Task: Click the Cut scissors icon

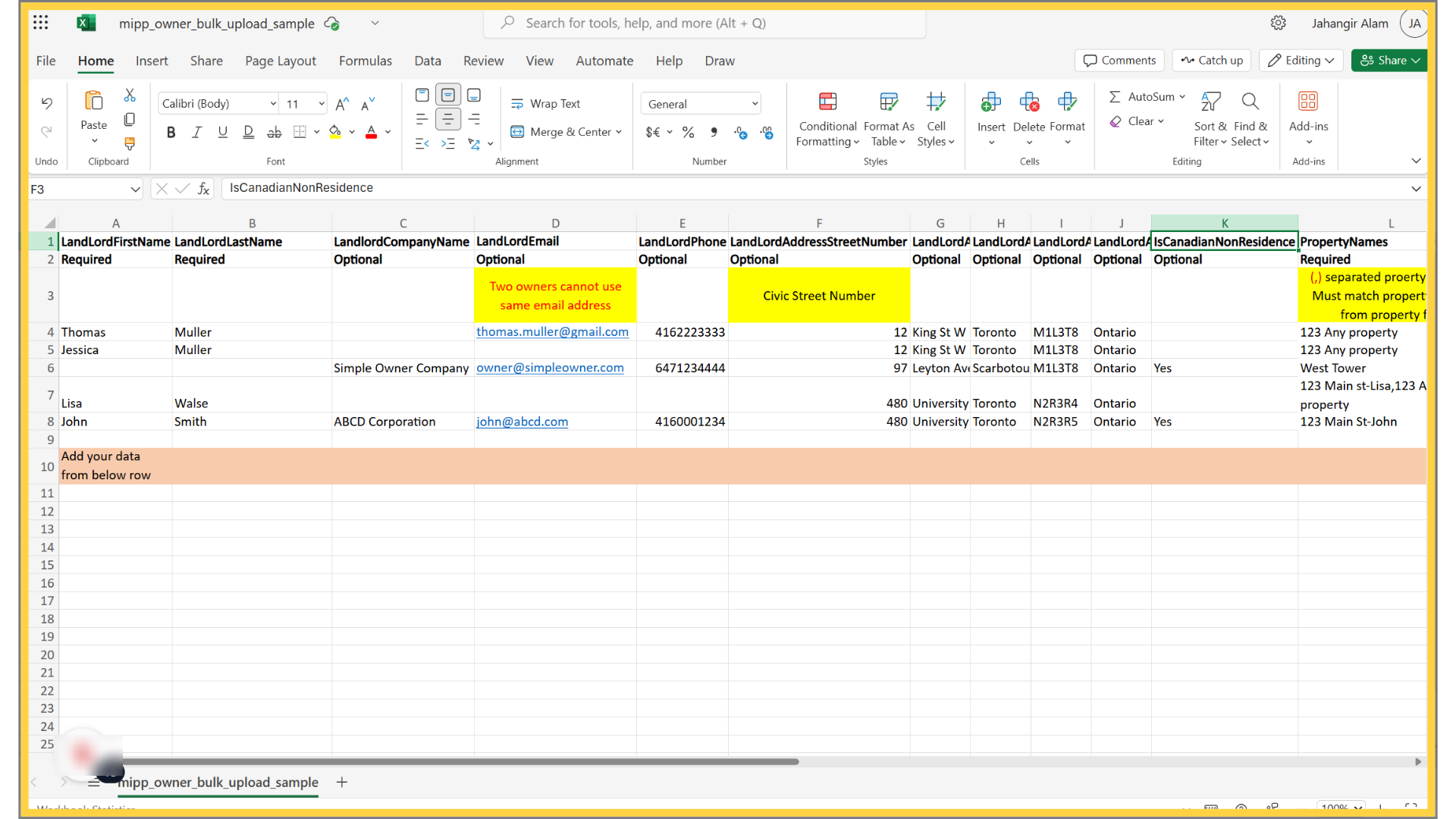Action: point(130,96)
